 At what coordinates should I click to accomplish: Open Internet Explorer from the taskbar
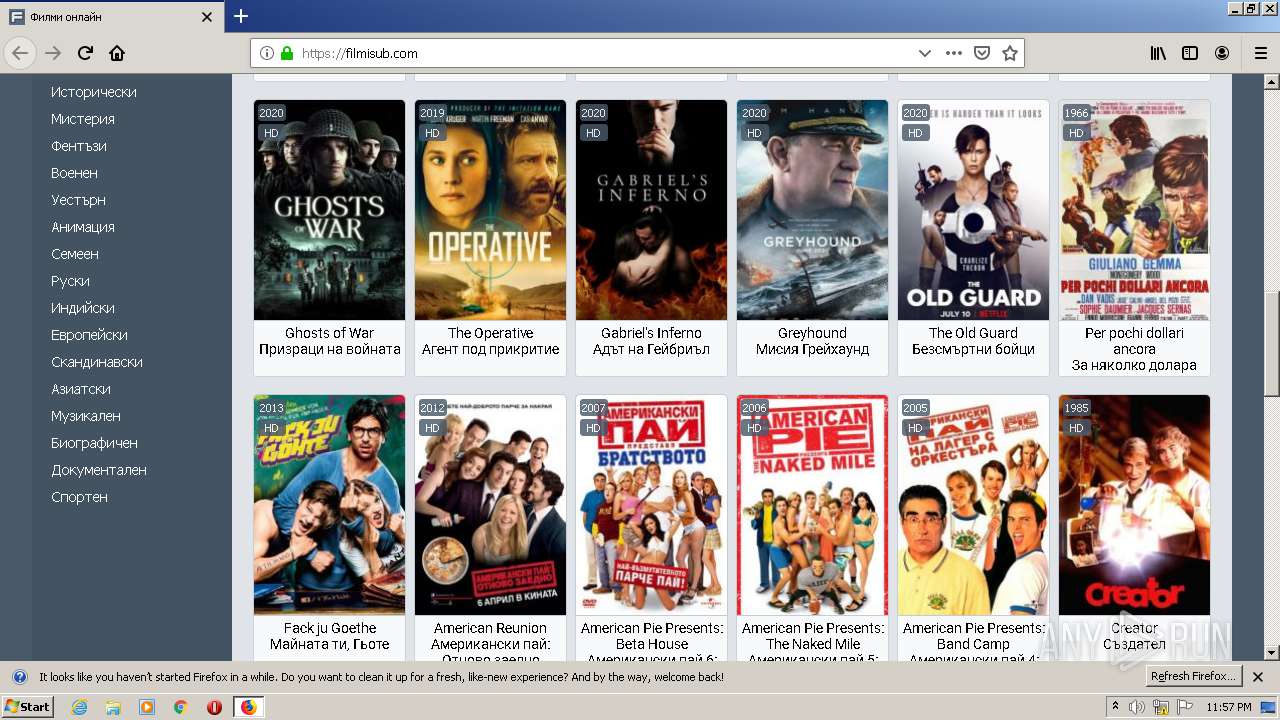point(79,707)
